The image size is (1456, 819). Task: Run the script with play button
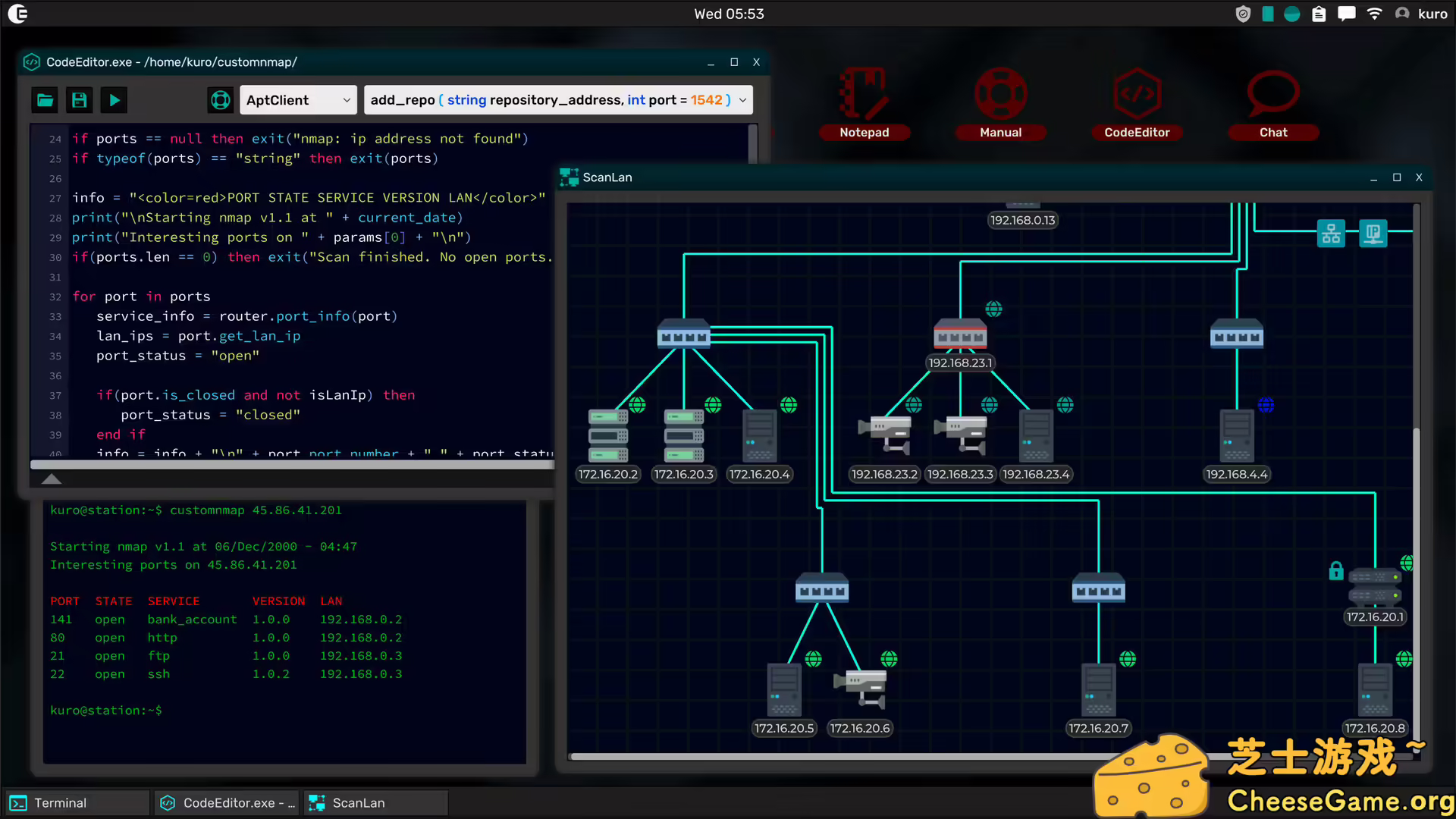point(115,100)
